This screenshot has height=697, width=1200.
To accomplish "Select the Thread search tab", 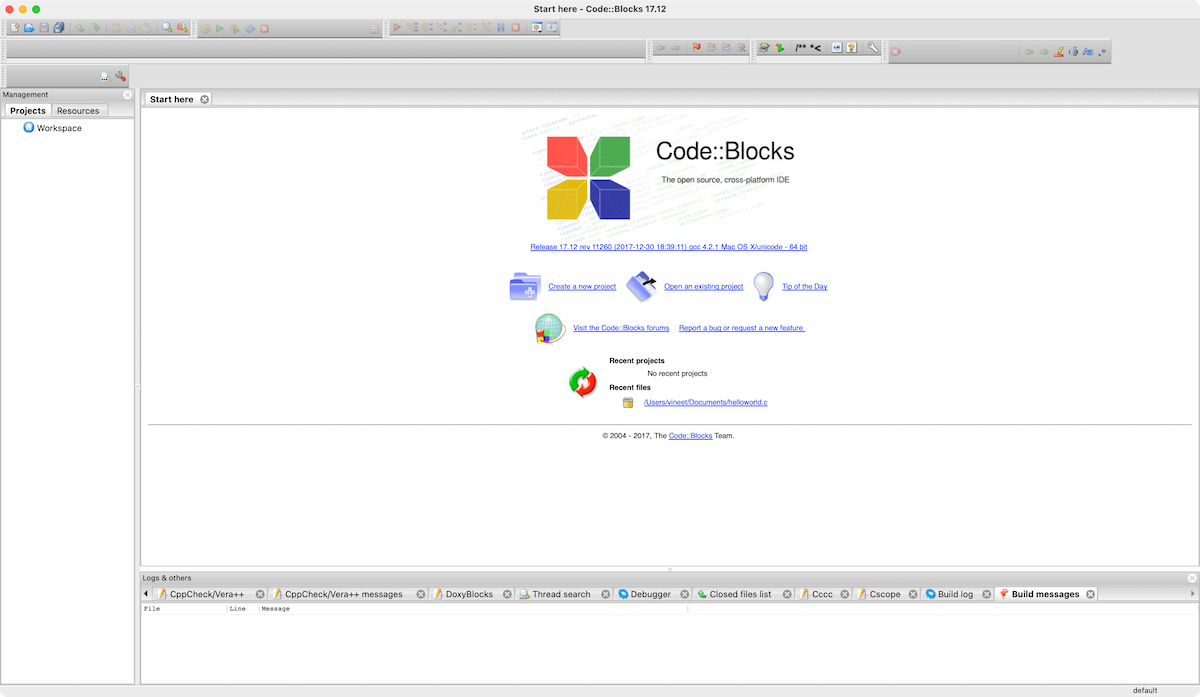I will 560,594.
